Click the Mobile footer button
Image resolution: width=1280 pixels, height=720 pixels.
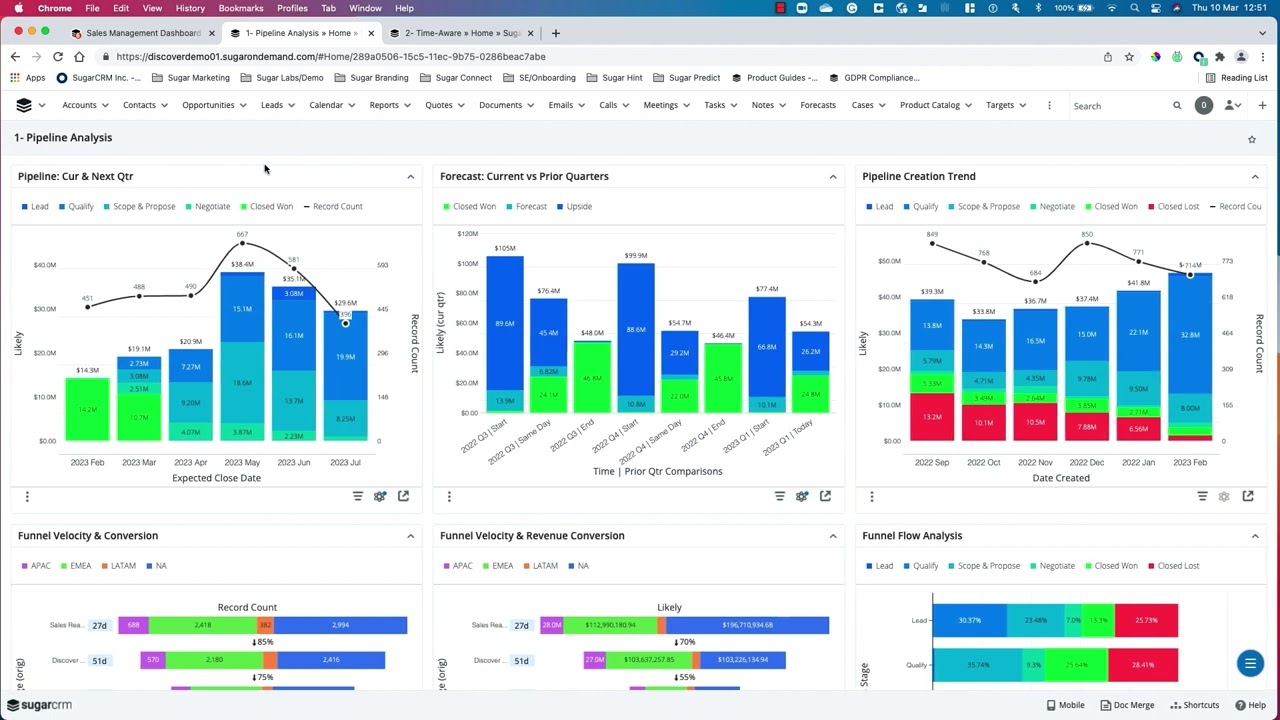coord(1066,705)
